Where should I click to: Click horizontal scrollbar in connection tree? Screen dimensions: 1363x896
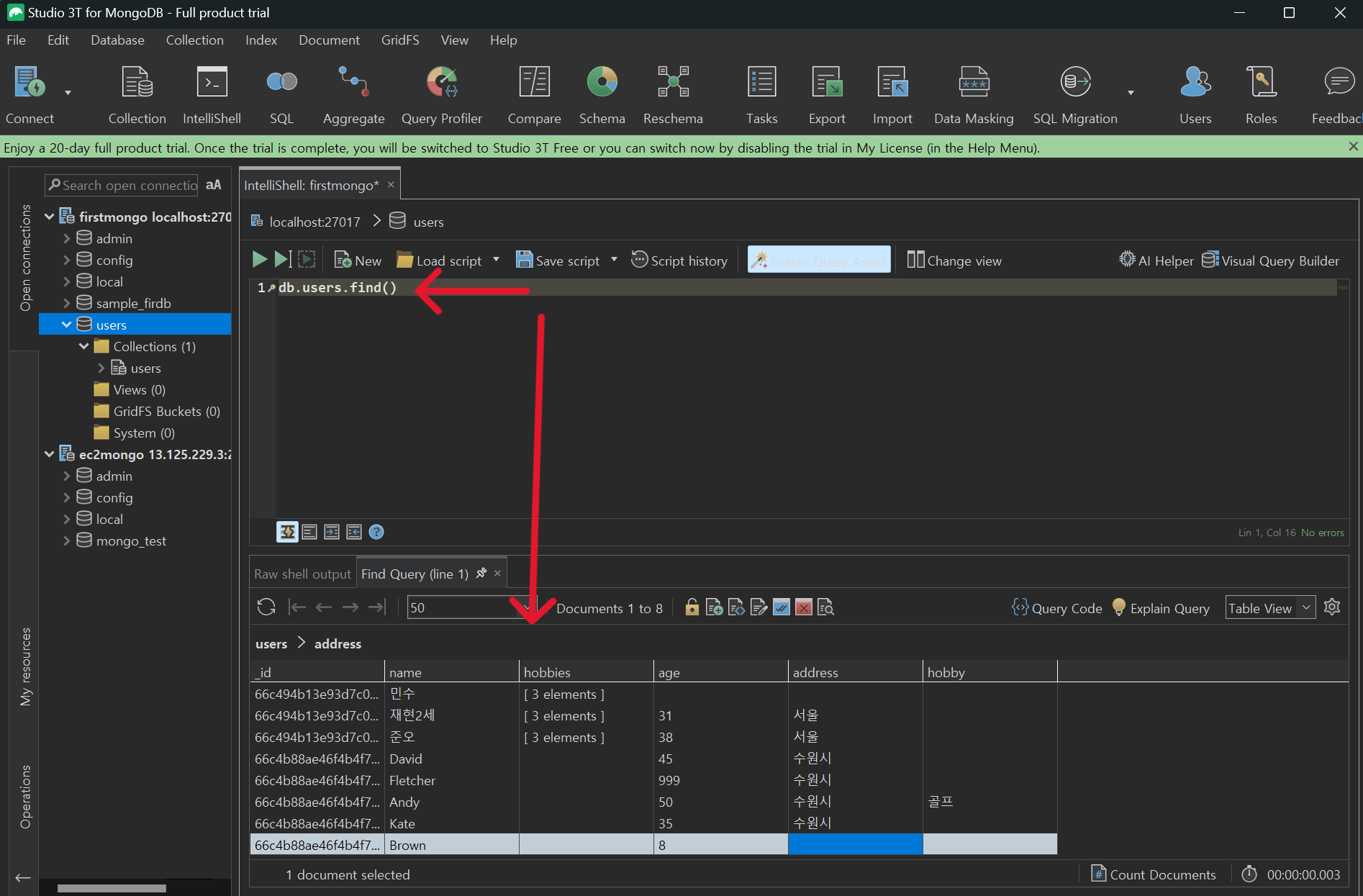pyautogui.click(x=112, y=888)
